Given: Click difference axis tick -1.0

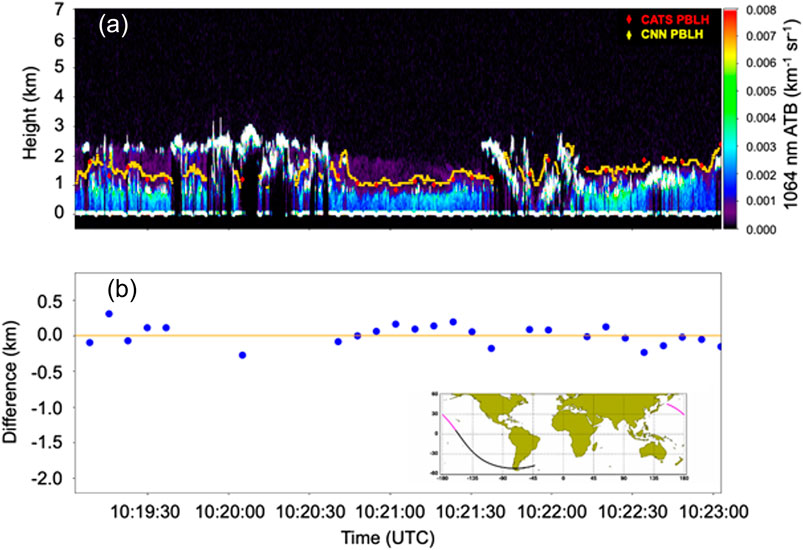Looking at the screenshot, I should click(48, 408).
